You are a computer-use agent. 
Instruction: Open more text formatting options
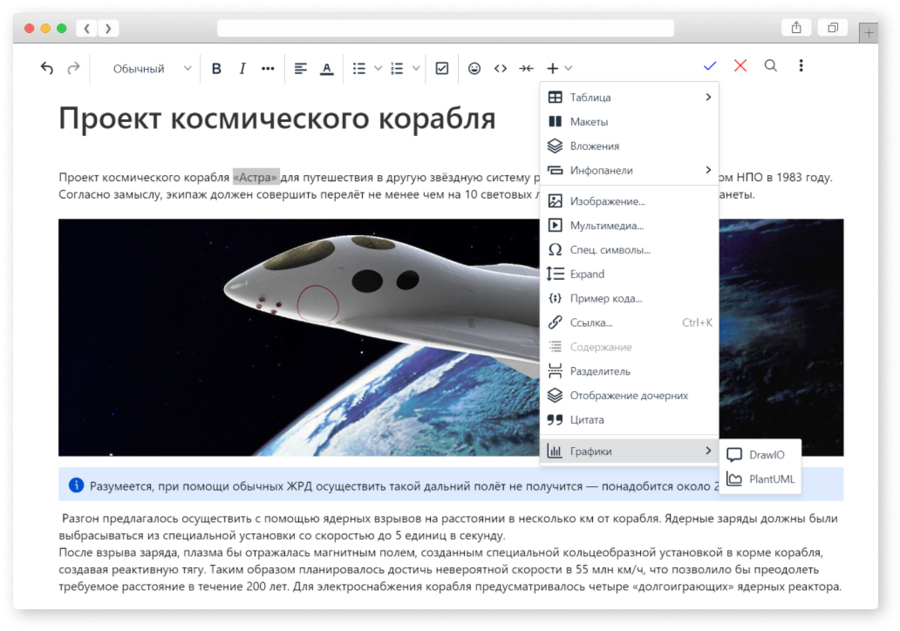coord(267,68)
